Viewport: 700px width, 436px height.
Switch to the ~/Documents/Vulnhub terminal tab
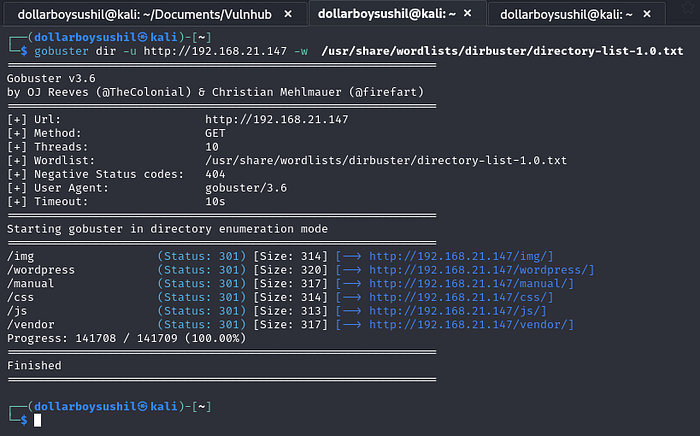pos(140,13)
